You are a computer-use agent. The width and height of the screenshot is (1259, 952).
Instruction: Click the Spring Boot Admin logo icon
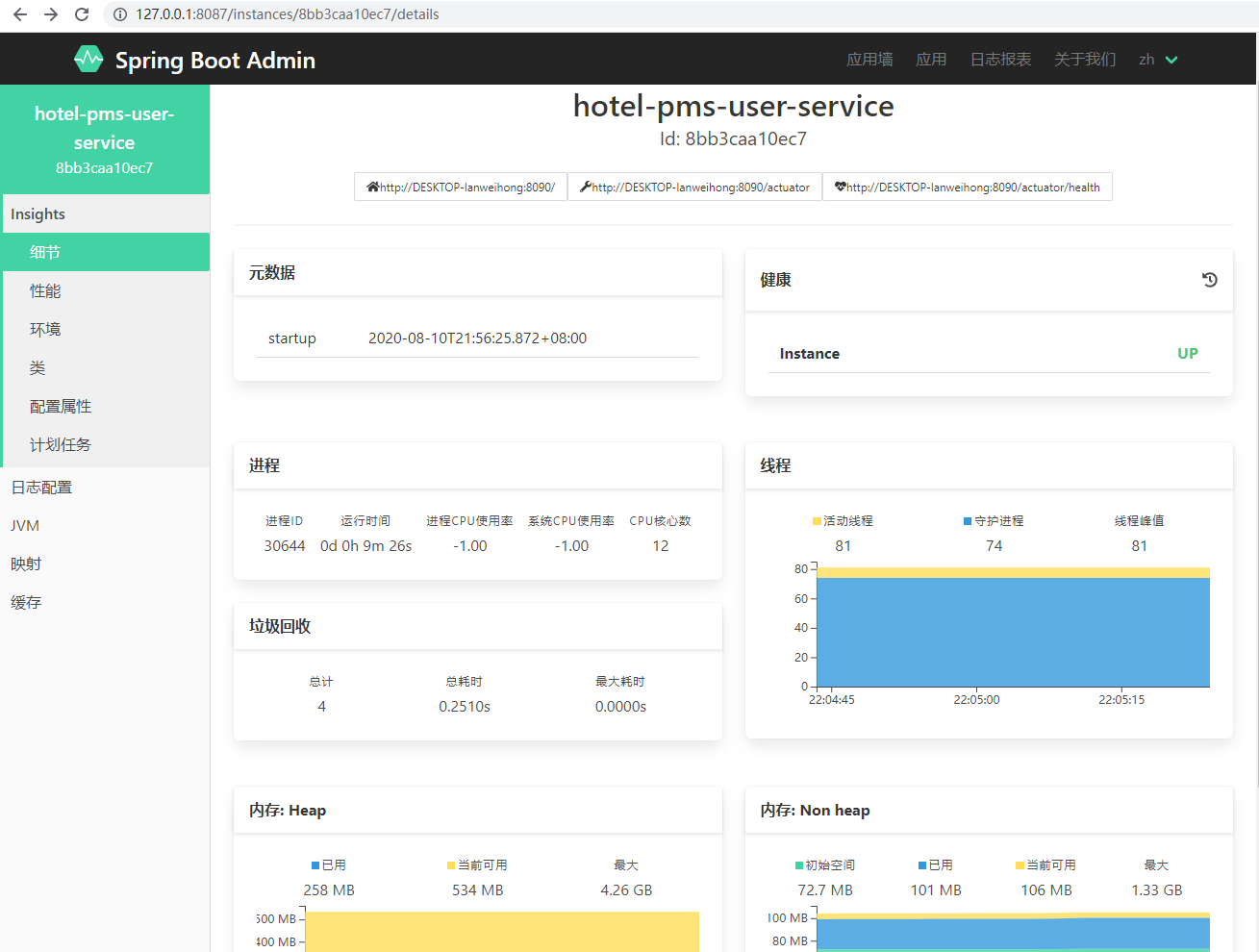coord(88,59)
